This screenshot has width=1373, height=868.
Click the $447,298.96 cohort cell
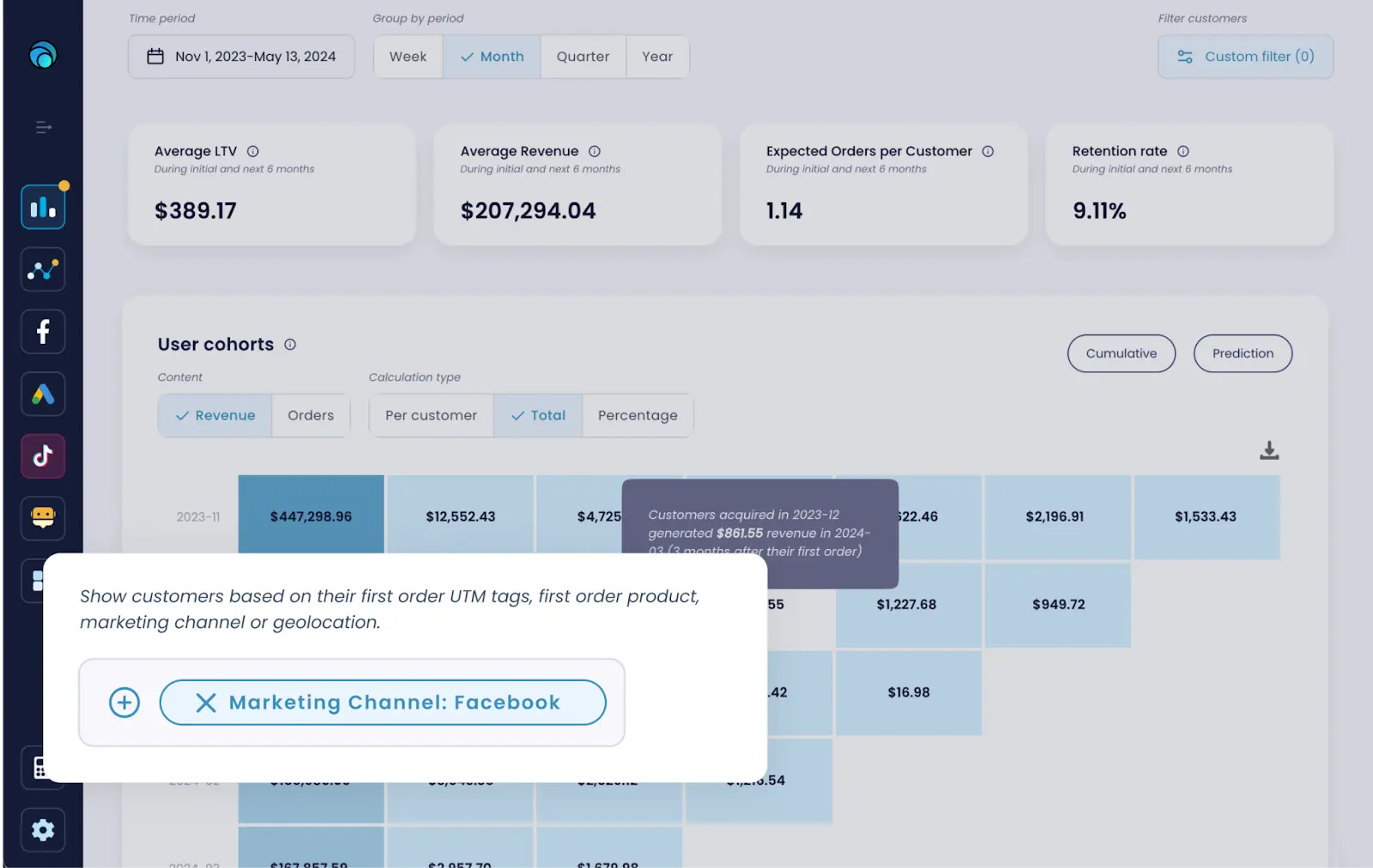(x=311, y=516)
